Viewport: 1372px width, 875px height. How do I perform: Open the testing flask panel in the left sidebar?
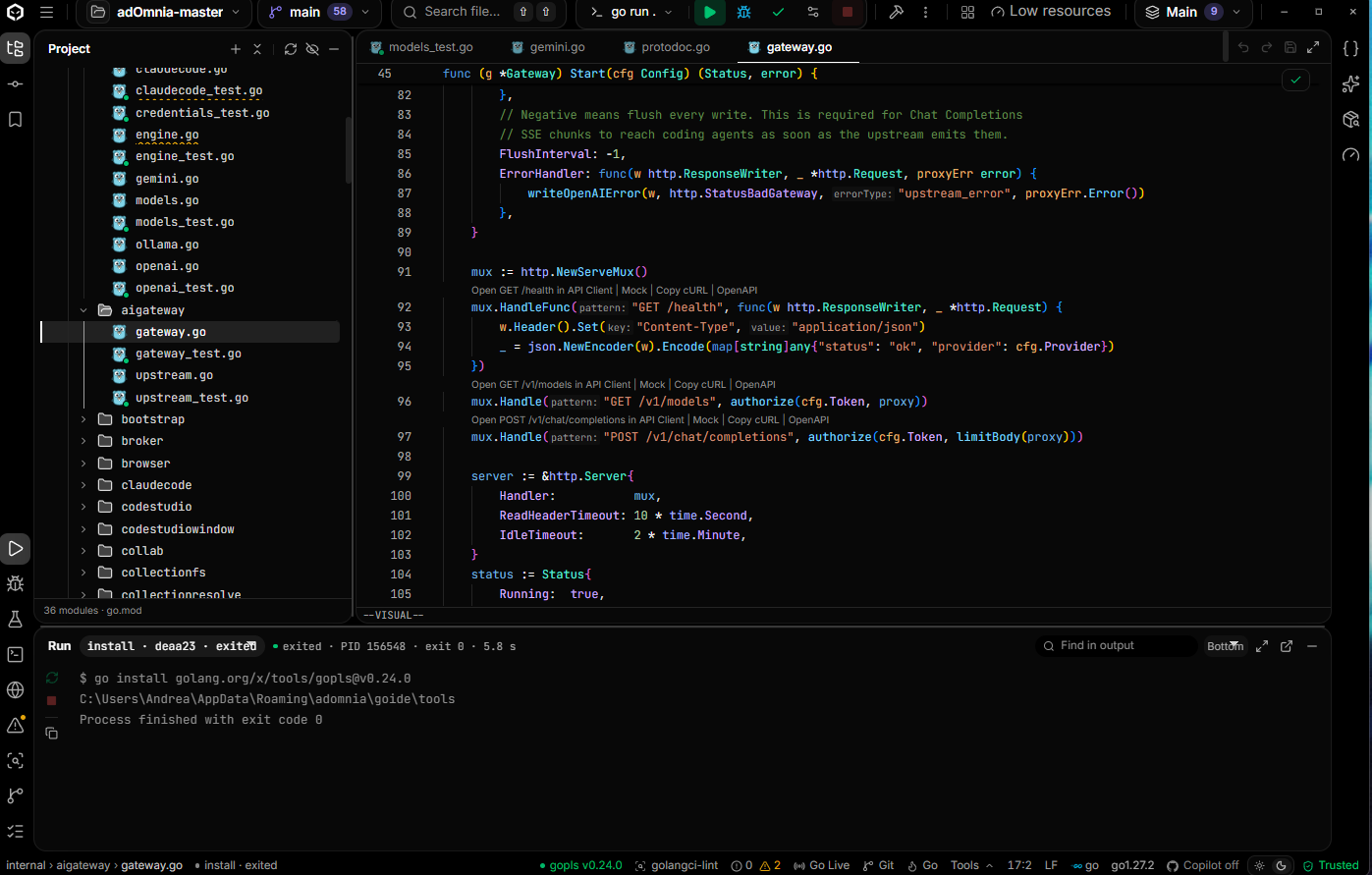[15, 619]
